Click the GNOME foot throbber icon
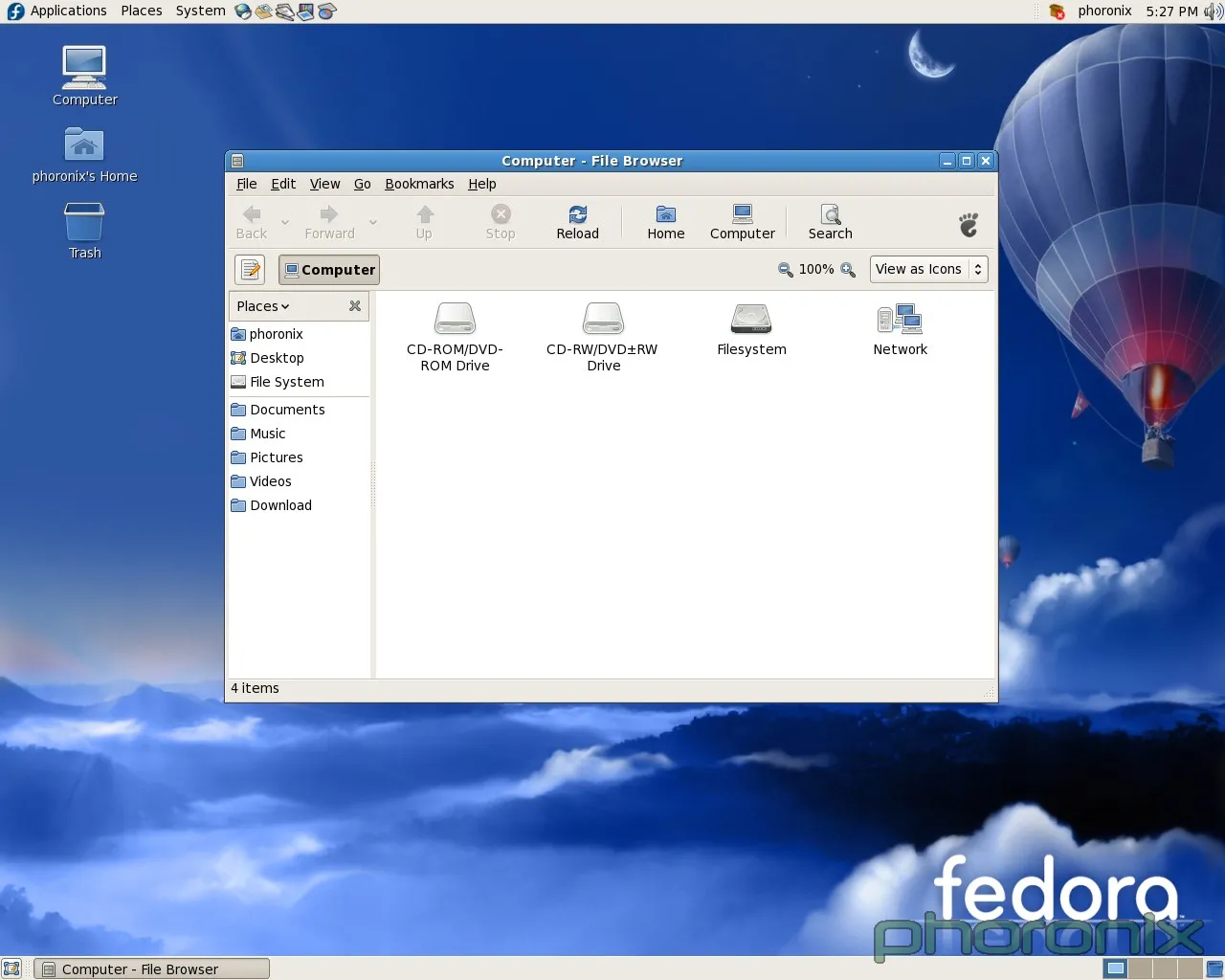Screen dimensions: 1225x980 coord(969,225)
